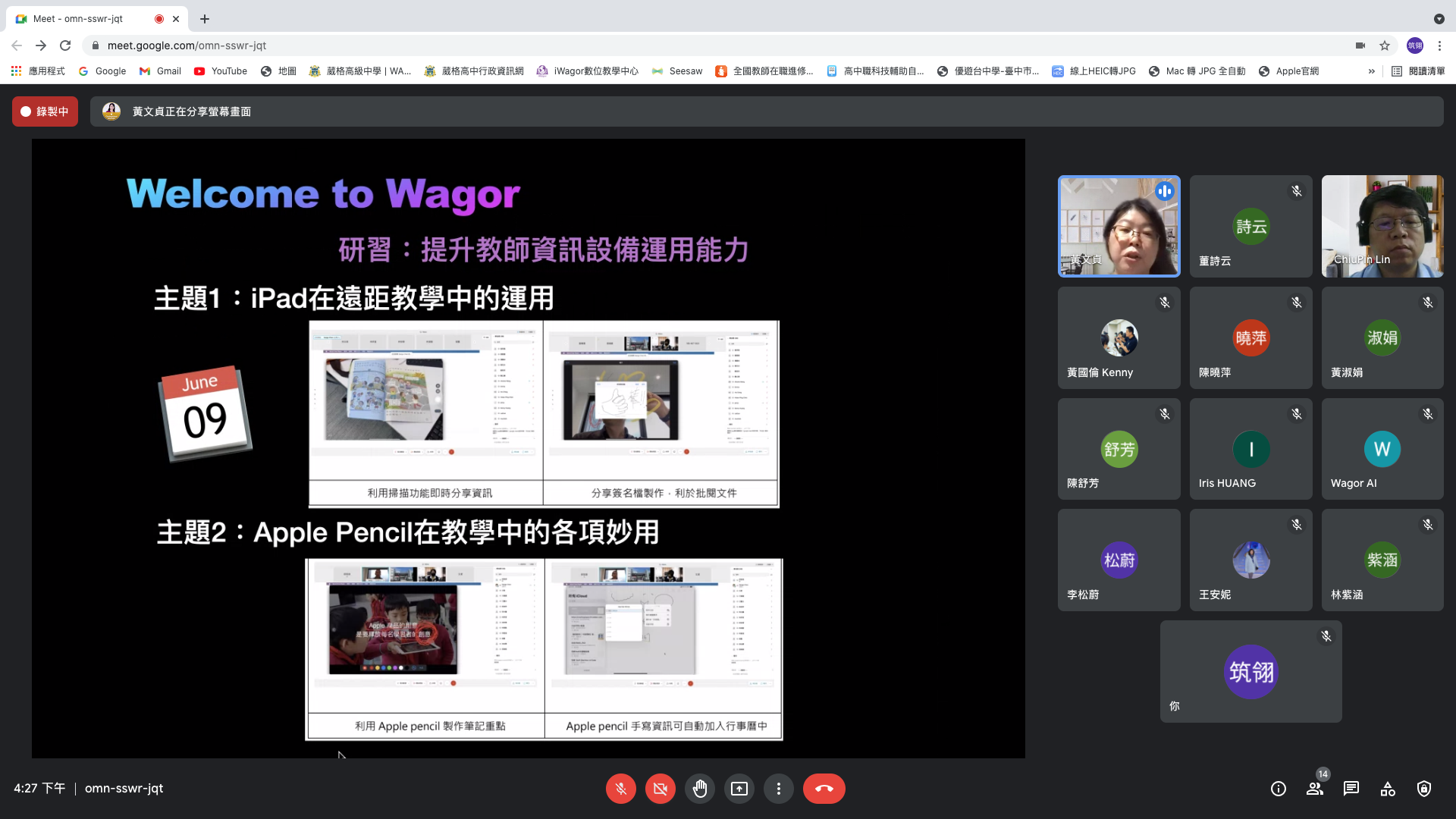This screenshot has height=819, width=1456.
Task: Click the camera permission icon in address bar
Action: tap(1360, 45)
